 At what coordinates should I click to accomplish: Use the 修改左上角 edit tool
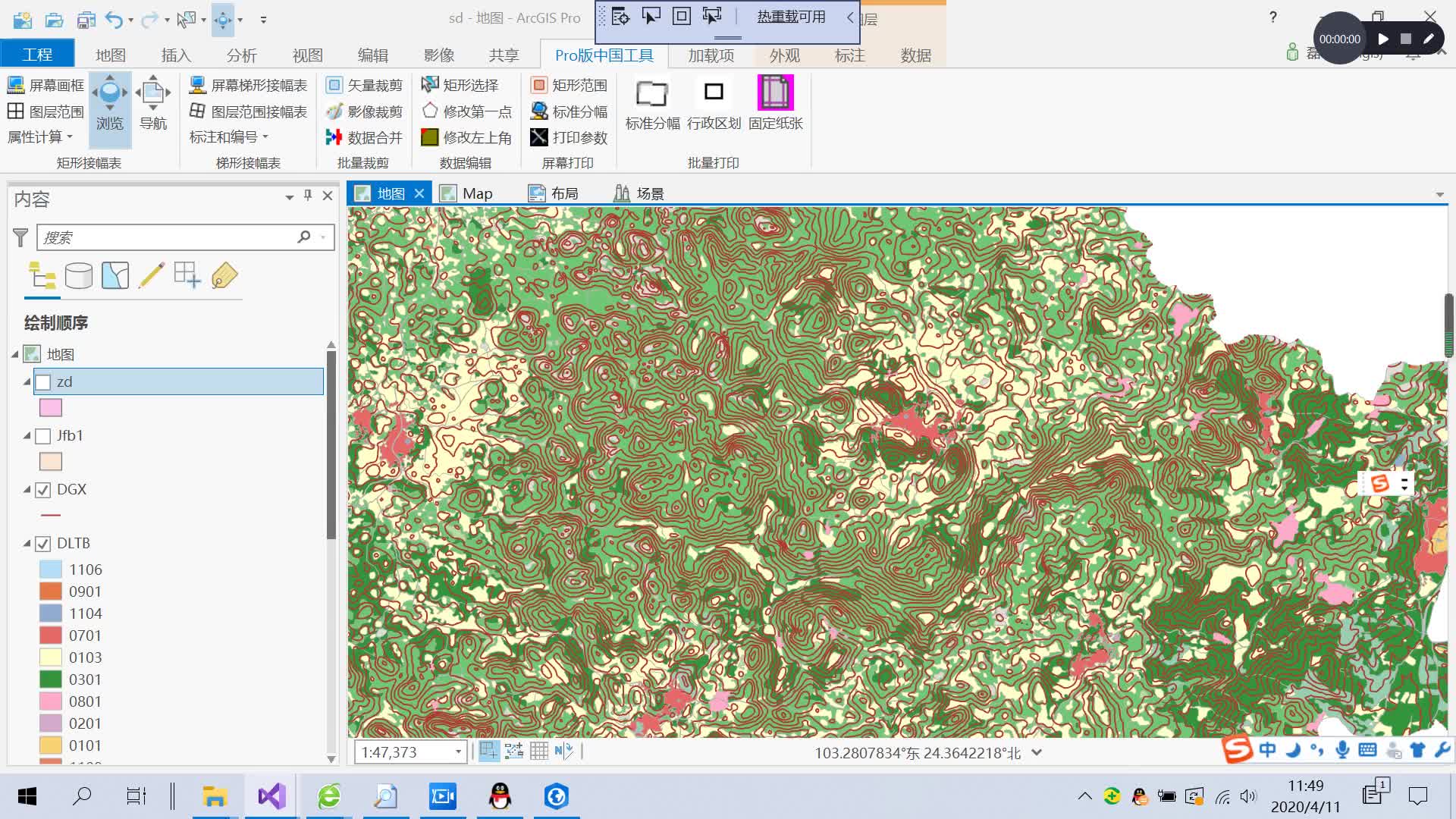click(x=467, y=137)
